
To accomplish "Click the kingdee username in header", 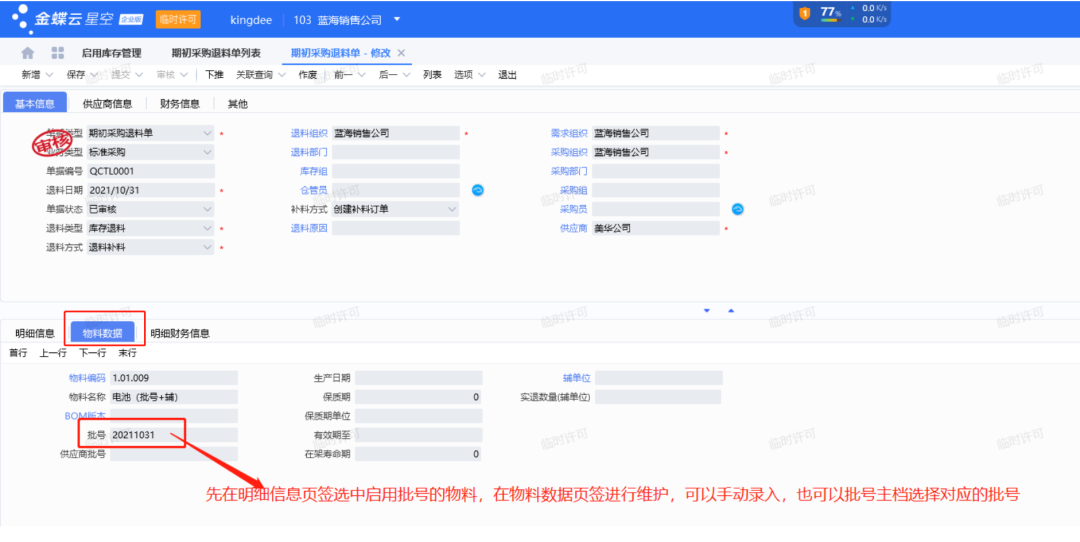I will (249, 19).
